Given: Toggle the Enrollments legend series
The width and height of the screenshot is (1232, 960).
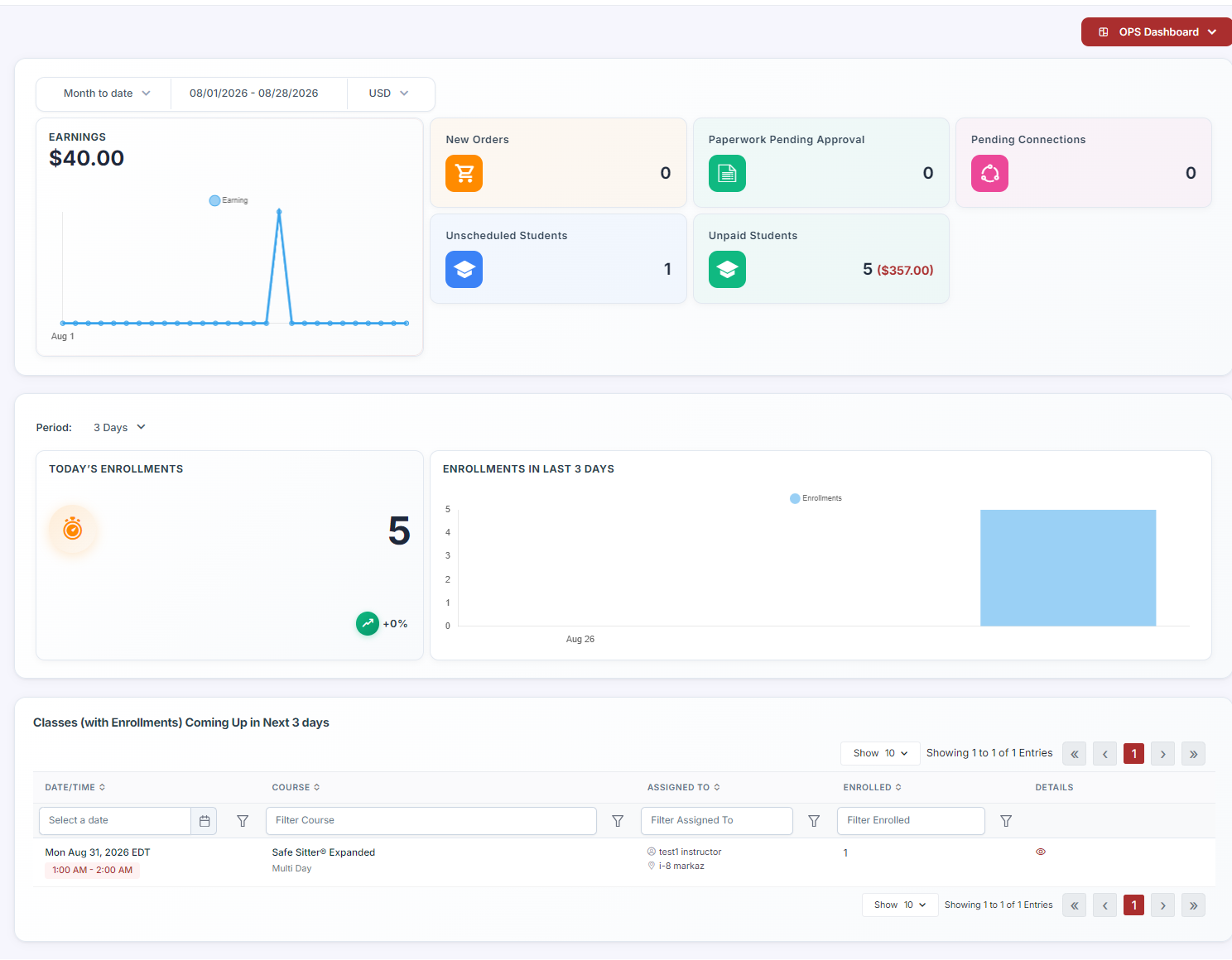Looking at the screenshot, I should click(816, 498).
